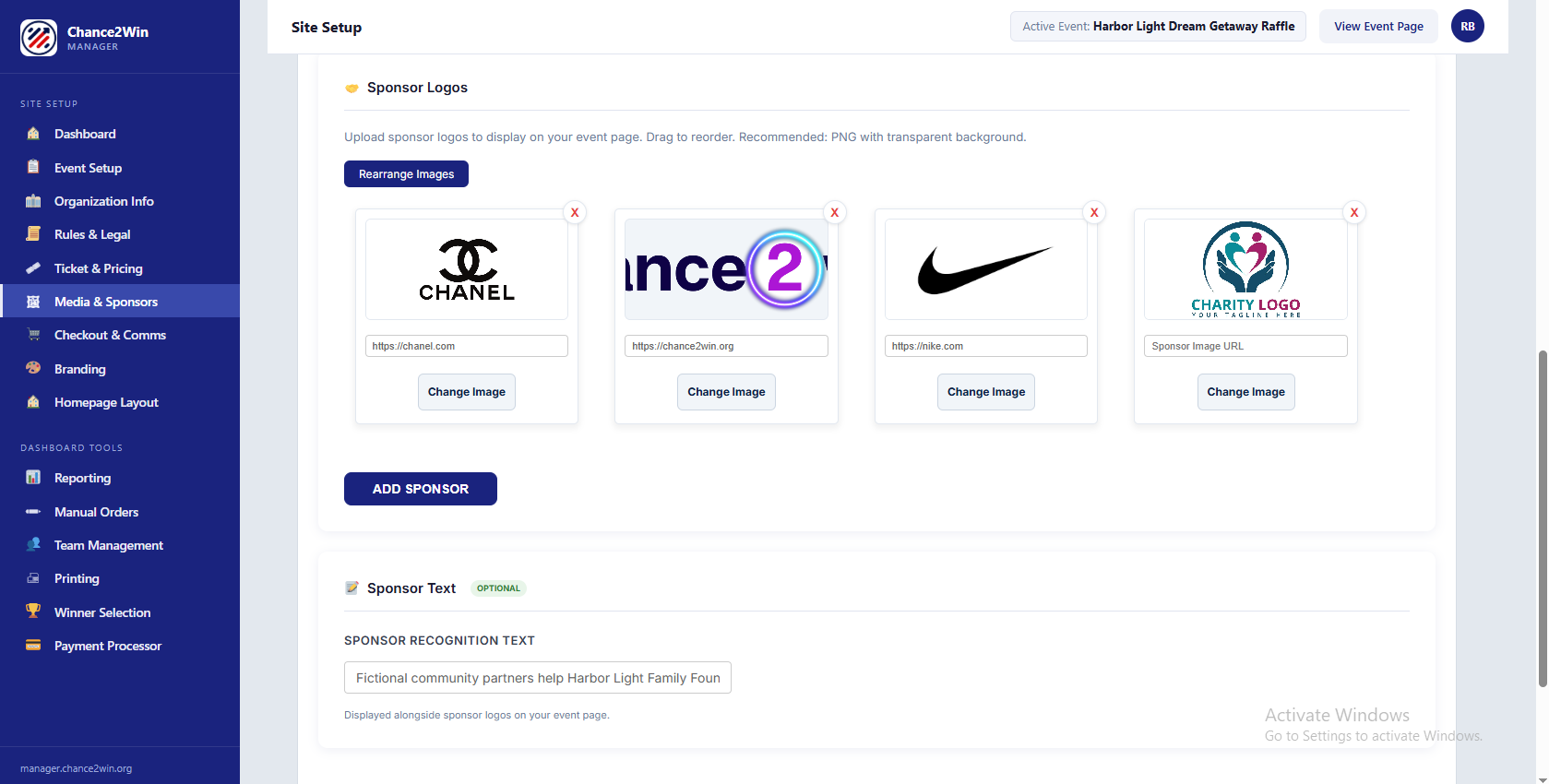
Task: Change image for the Charity Logo sponsor
Action: click(x=1245, y=392)
